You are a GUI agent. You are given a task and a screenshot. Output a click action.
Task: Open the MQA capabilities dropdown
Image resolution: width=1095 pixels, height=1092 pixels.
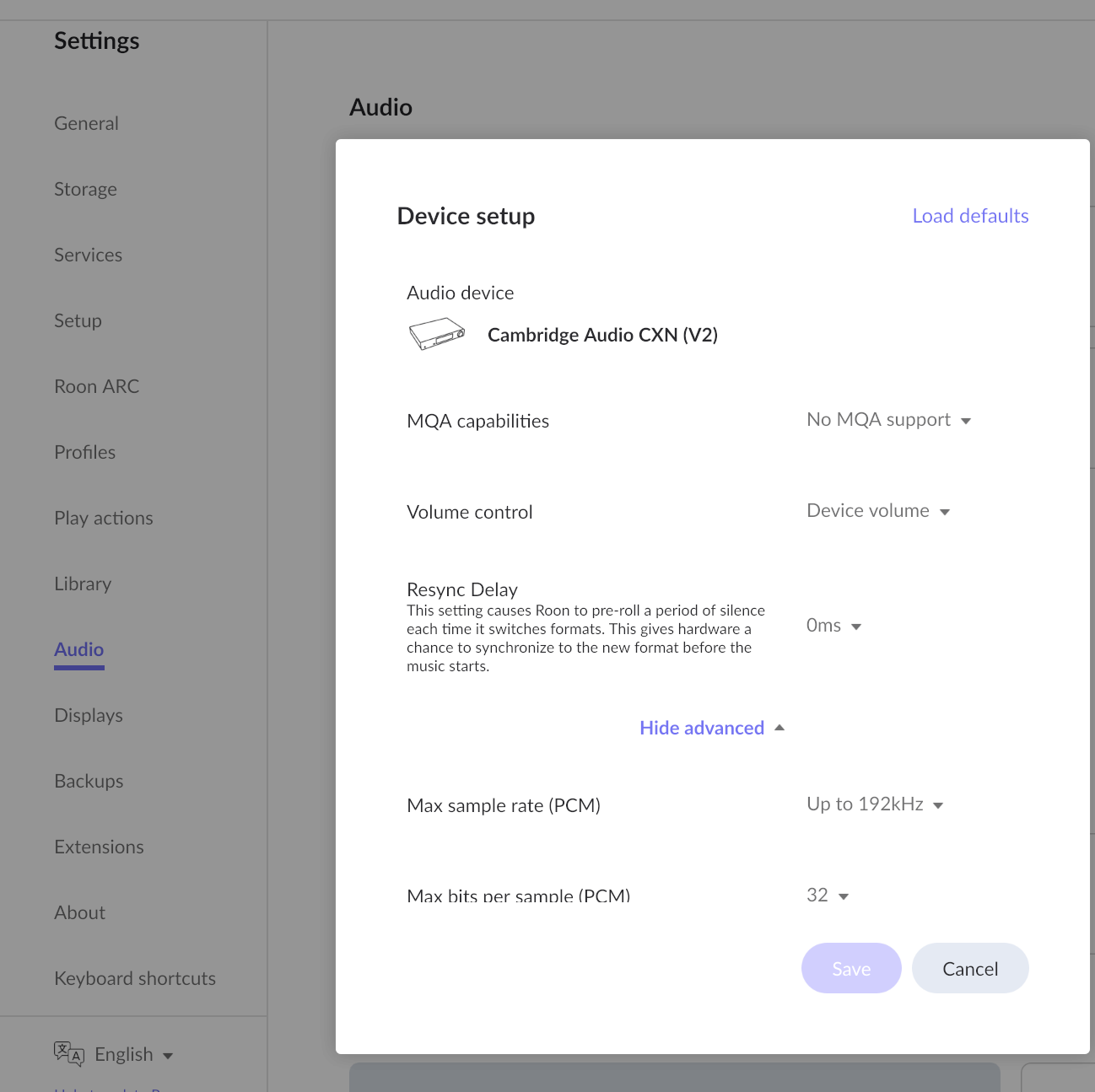pos(888,420)
